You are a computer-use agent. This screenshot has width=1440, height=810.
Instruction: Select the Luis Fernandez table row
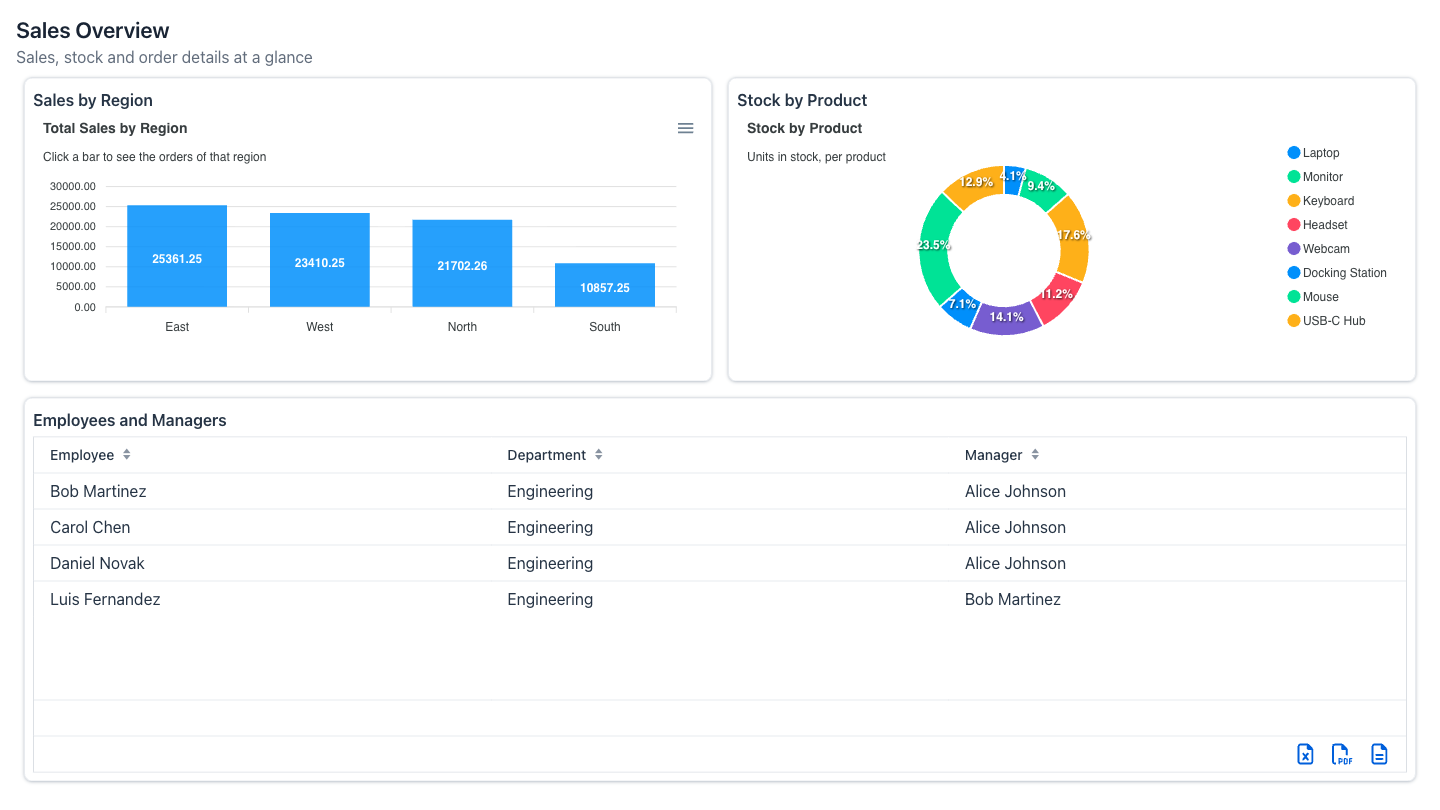(720, 599)
